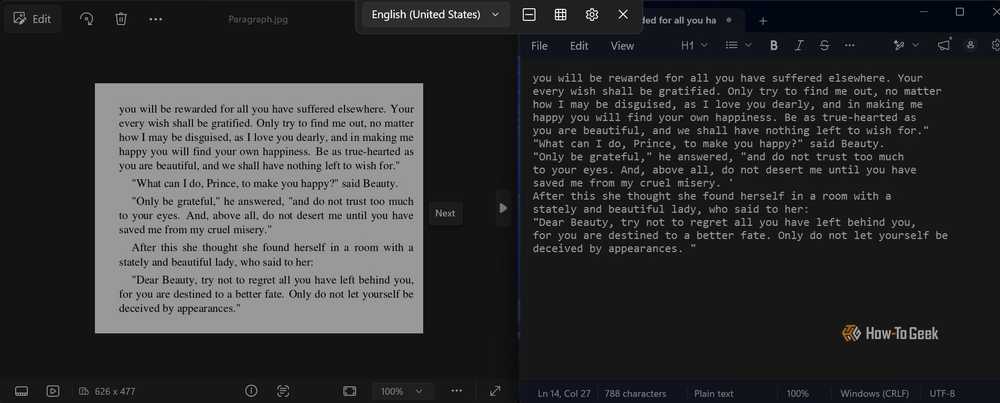
Task: Click the Ln 14, Col 27 status
Action: [x=564, y=393]
